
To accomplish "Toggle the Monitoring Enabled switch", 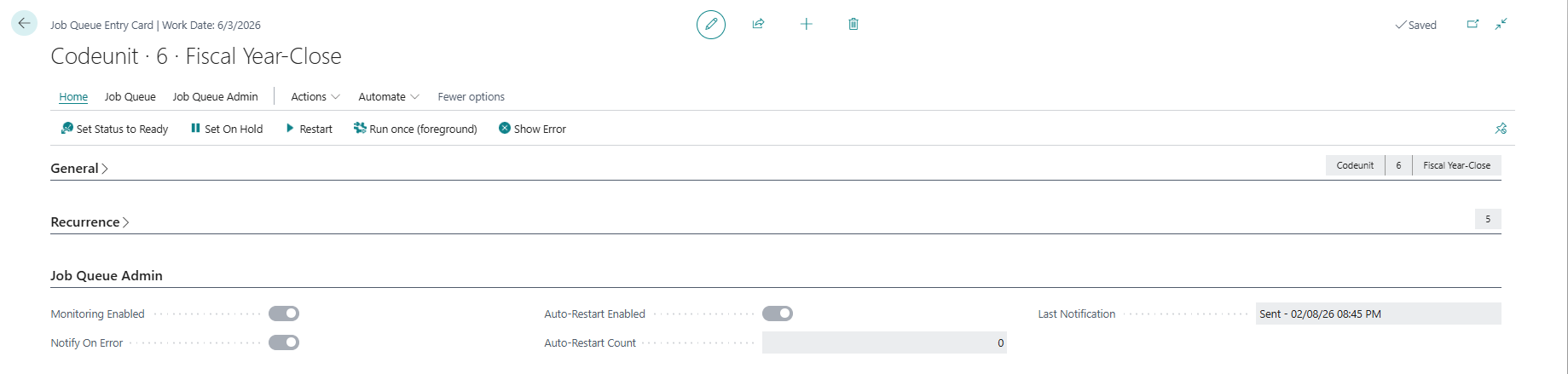I will 284,314.
